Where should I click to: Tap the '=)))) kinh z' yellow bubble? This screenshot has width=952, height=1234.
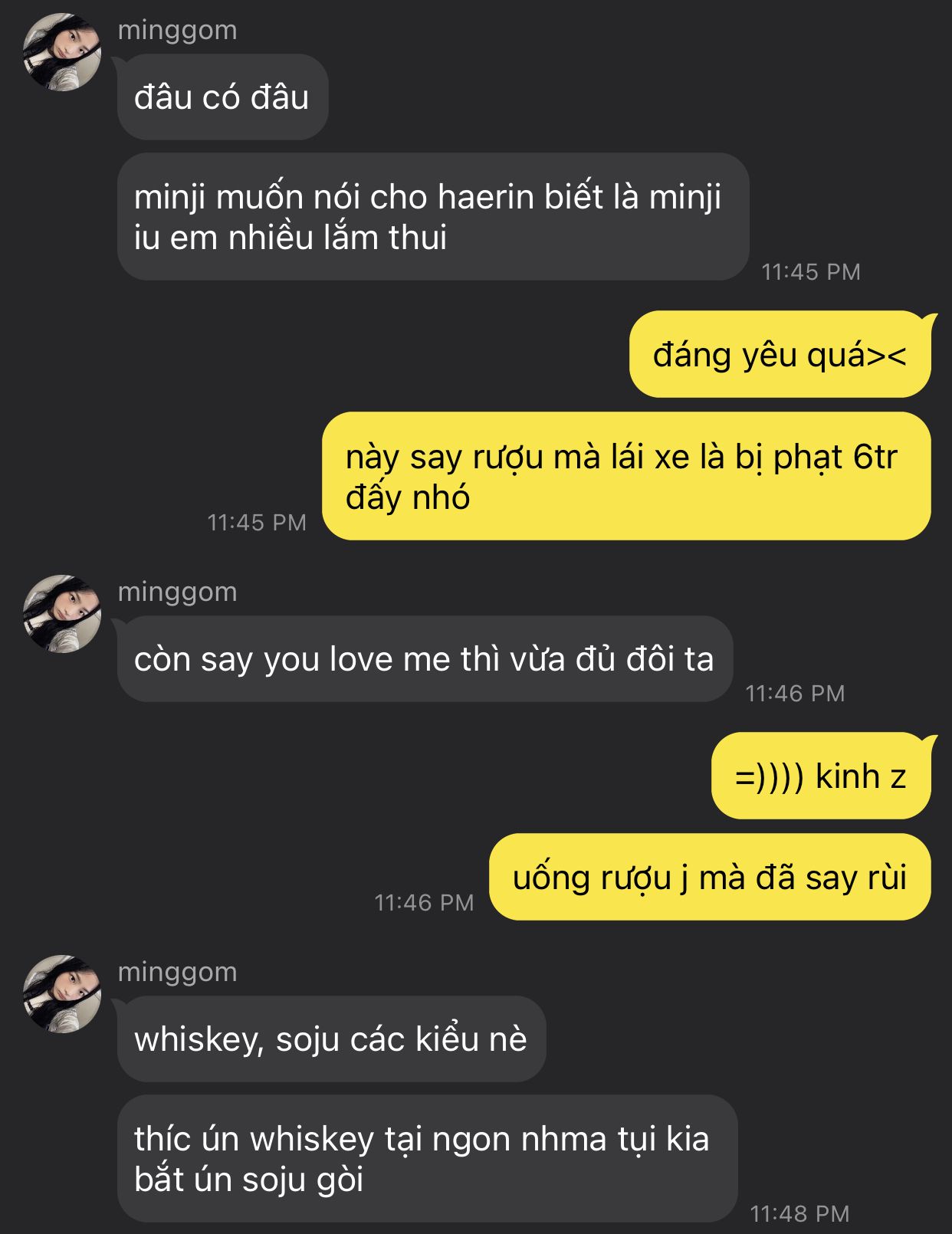pyautogui.click(x=821, y=776)
